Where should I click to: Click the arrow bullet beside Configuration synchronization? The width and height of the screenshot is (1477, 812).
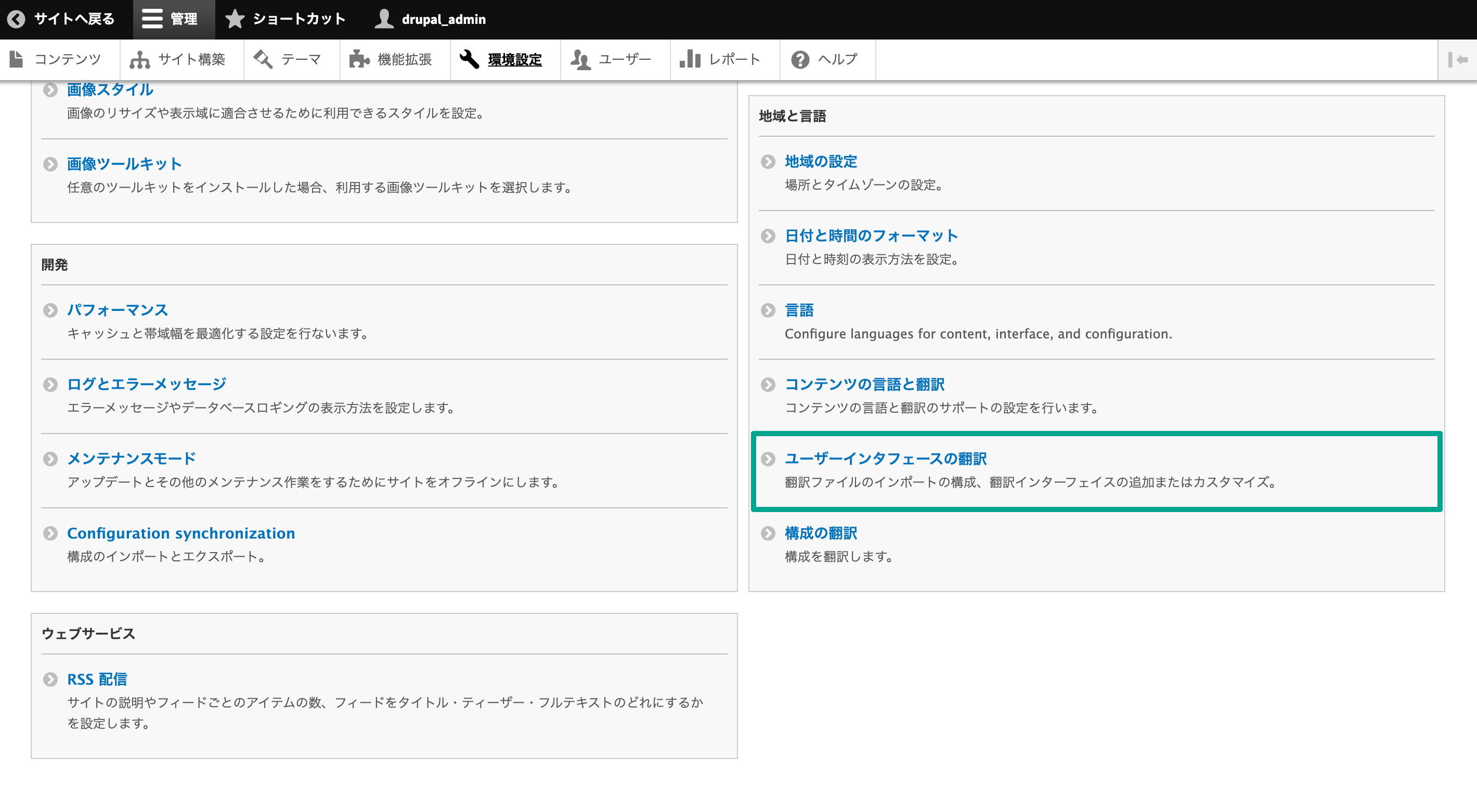coord(50,533)
